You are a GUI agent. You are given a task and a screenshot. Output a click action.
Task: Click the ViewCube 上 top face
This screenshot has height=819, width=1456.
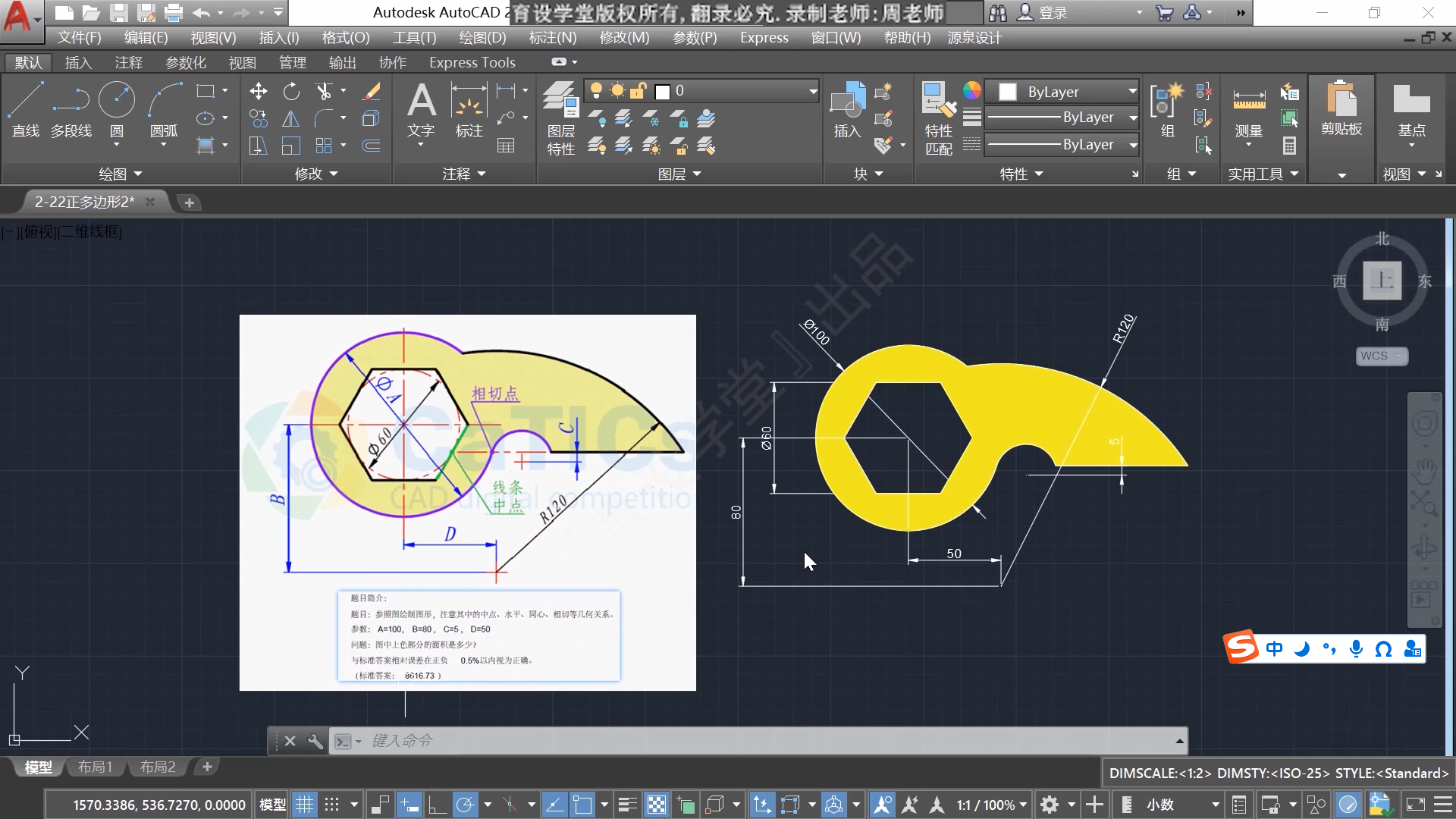(1382, 280)
